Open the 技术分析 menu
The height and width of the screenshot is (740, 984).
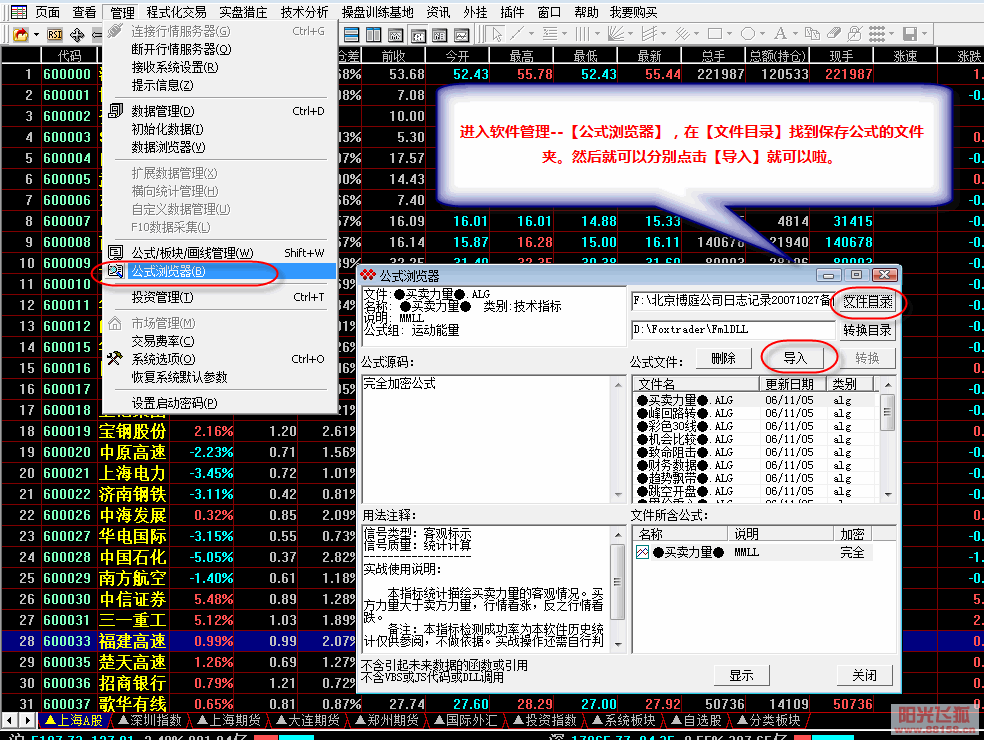coord(304,12)
